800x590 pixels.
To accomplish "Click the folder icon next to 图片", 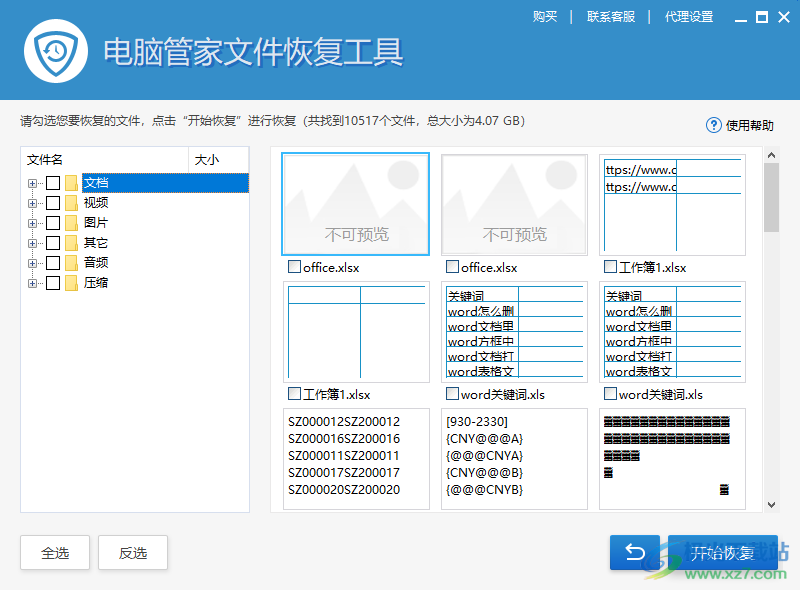I will (x=72, y=222).
